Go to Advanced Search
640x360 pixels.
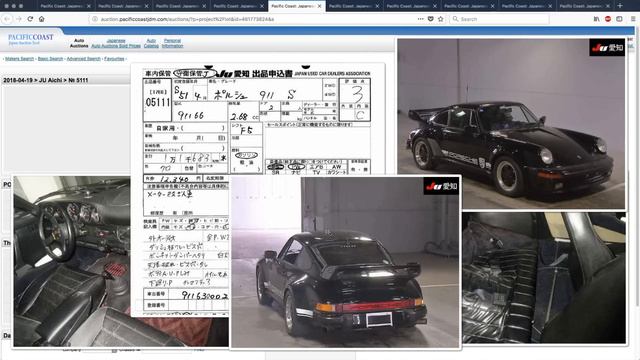(83, 59)
